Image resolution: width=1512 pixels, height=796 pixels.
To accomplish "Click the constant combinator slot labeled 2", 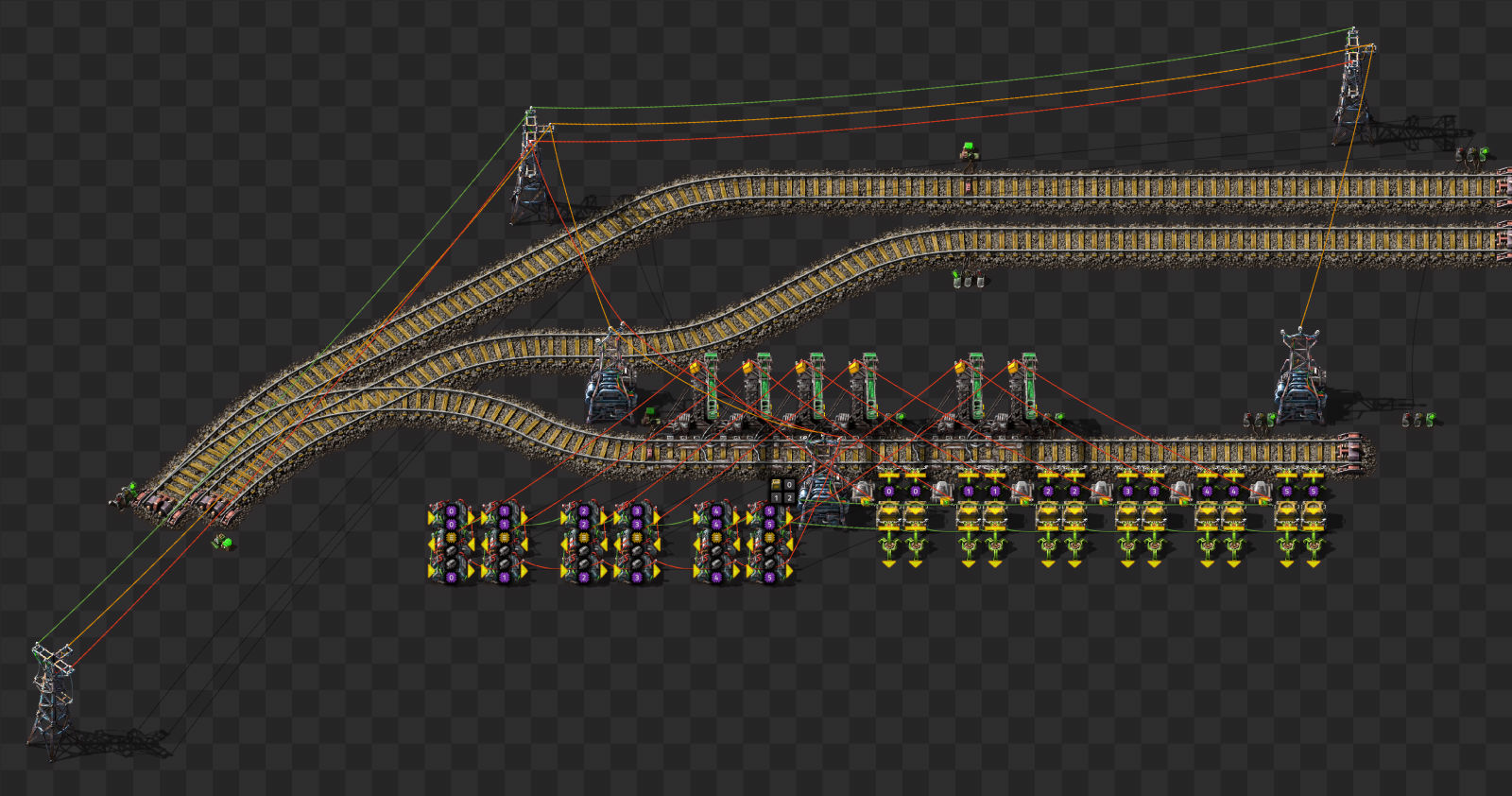I will 789,498.
